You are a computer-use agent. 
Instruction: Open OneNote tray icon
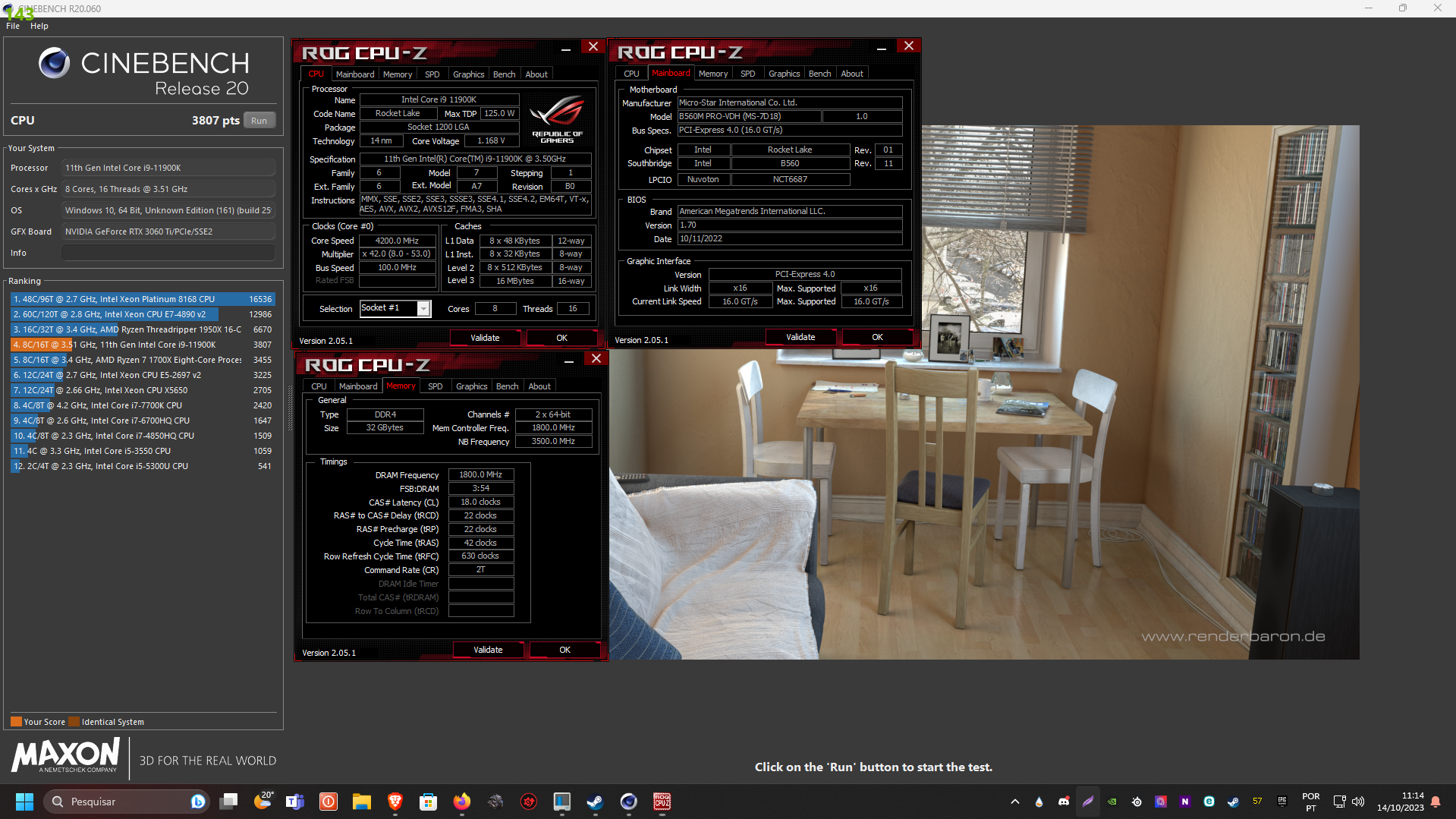(1185, 802)
